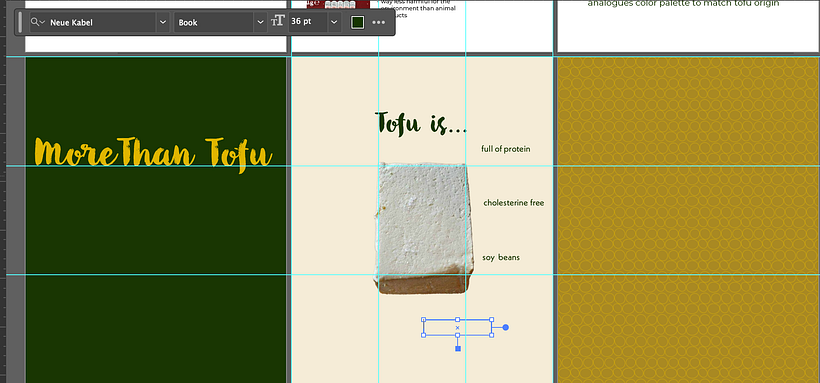Expand the Book font style dropdown

point(260,22)
